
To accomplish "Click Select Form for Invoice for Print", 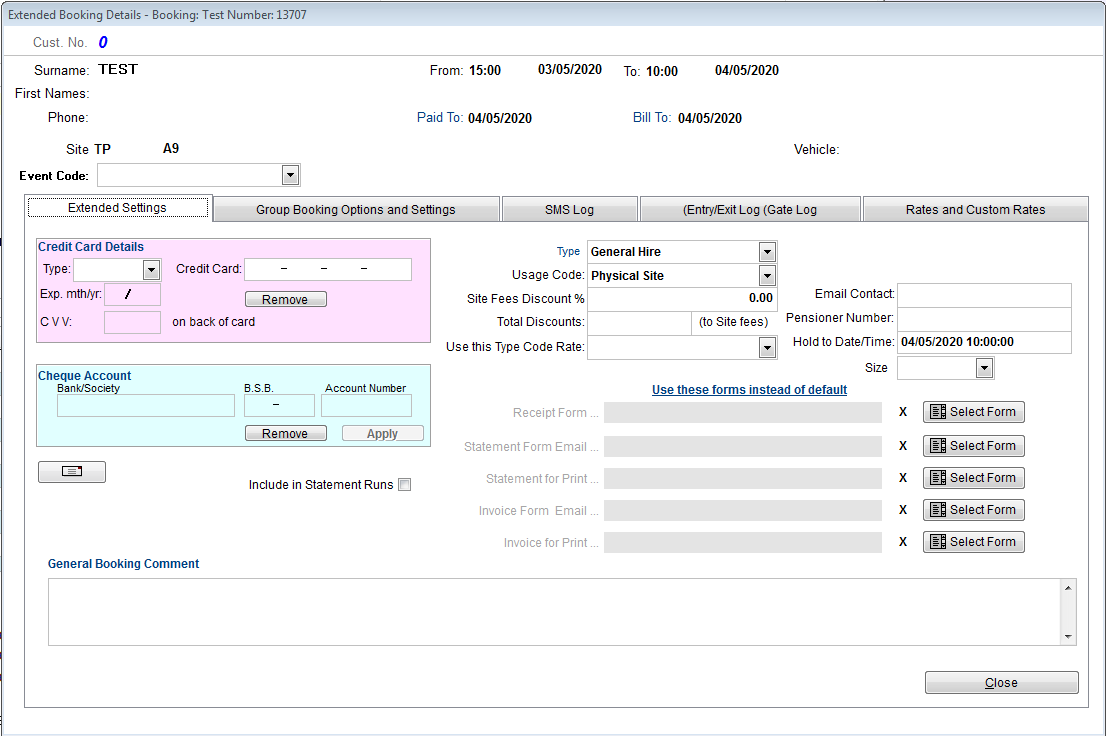I will click(x=973, y=542).
